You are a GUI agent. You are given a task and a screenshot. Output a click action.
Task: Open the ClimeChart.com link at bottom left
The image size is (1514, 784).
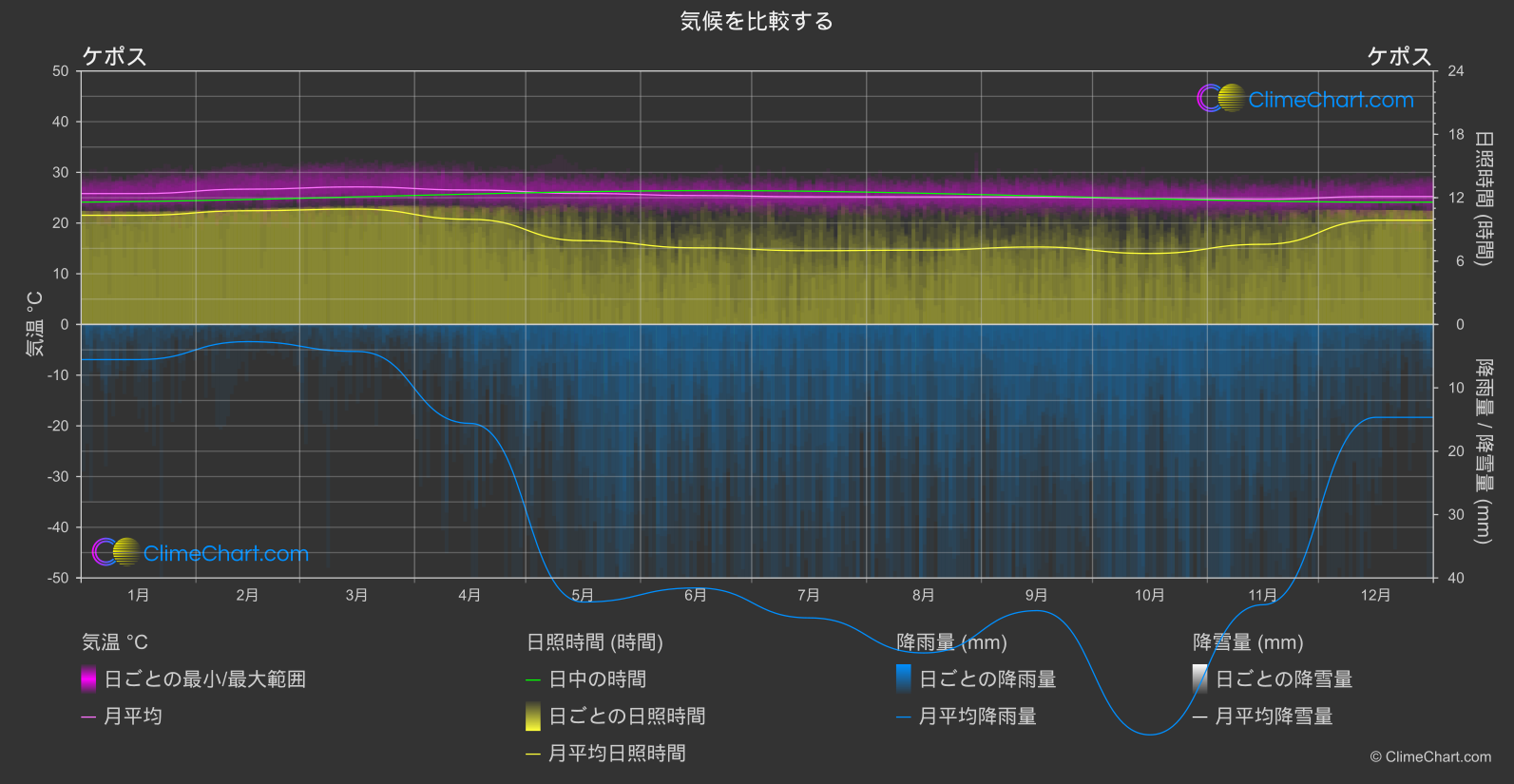pos(226,553)
